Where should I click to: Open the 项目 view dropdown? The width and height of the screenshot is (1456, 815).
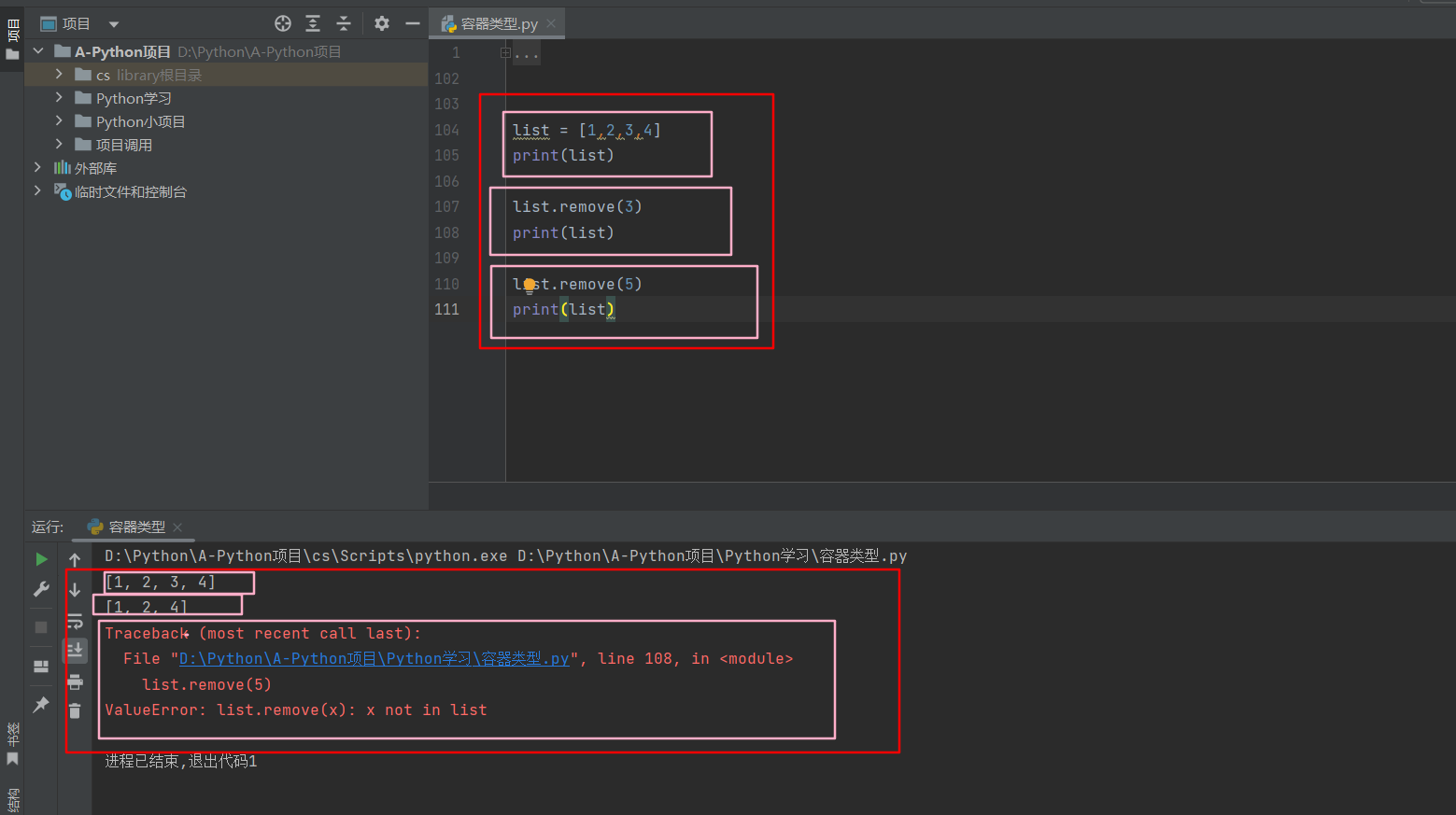pos(114,24)
